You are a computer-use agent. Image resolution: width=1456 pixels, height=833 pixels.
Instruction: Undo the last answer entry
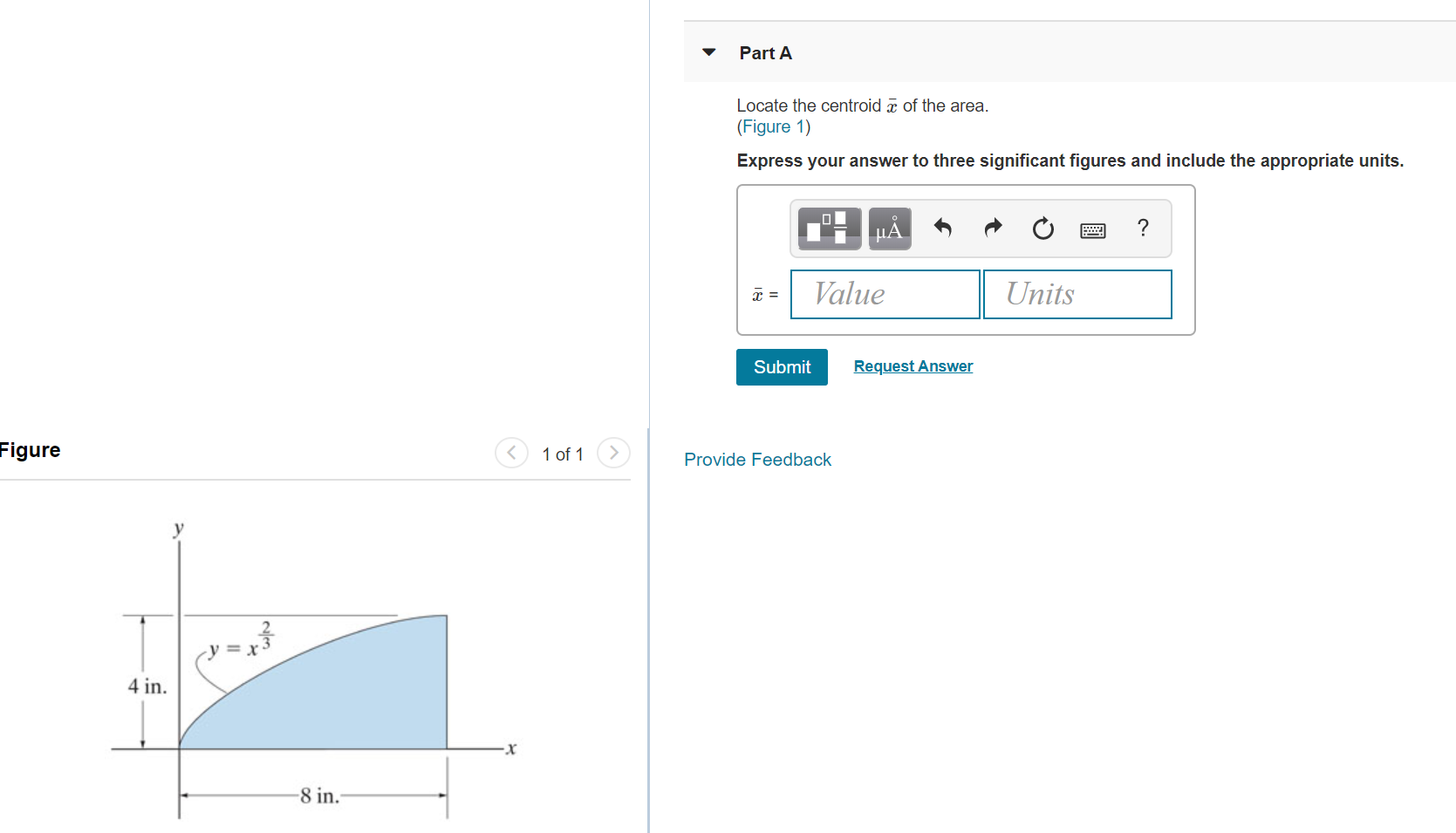(942, 229)
